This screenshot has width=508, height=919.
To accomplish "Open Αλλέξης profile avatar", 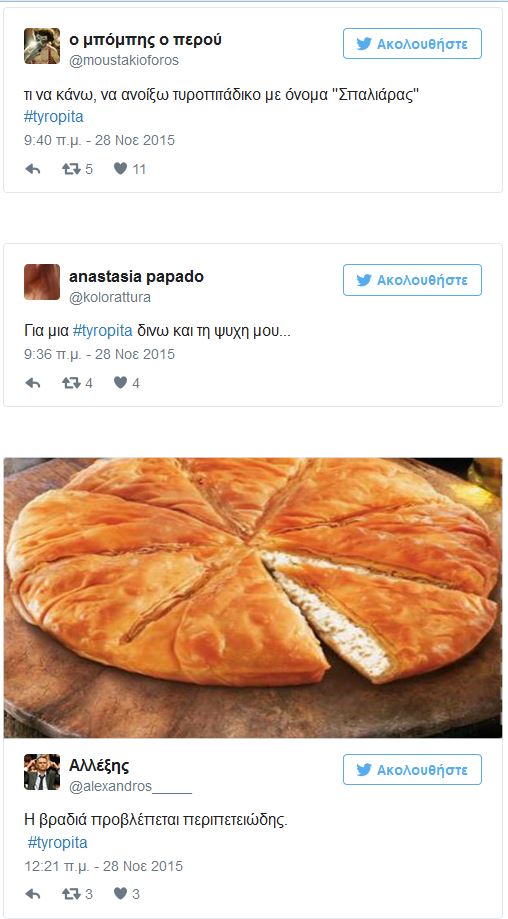I will (42, 772).
